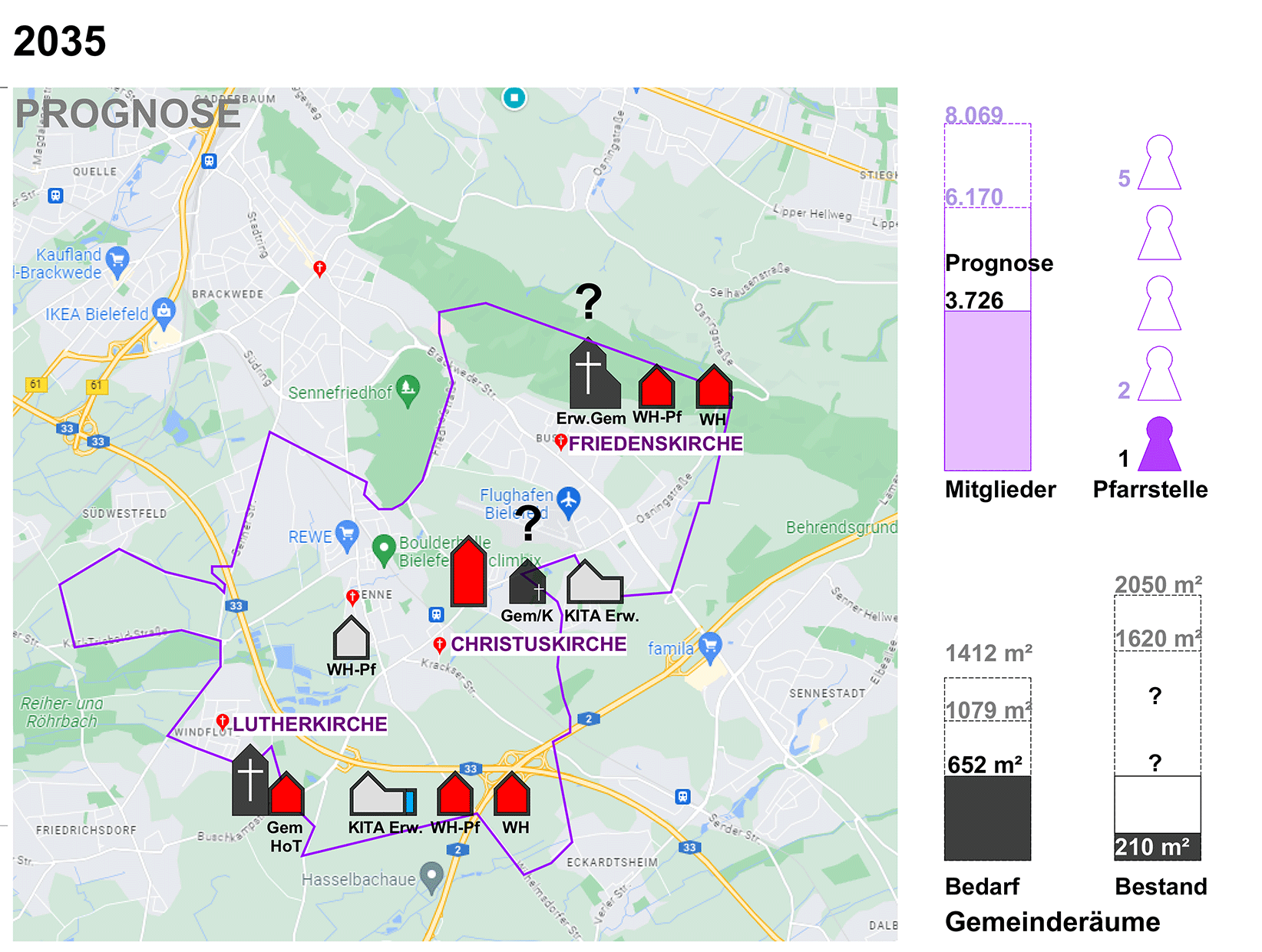Click the Gemeinderäume heading

click(1052, 921)
